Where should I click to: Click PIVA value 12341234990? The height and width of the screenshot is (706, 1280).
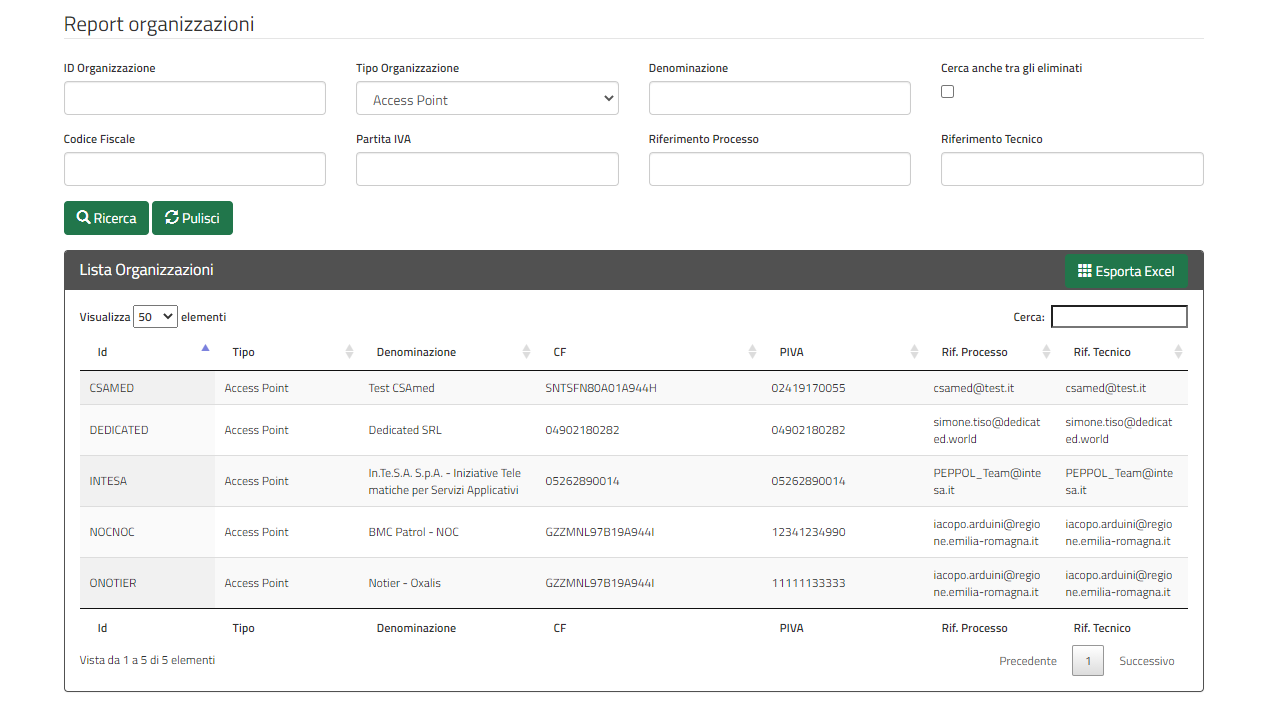tap(809, 532)
